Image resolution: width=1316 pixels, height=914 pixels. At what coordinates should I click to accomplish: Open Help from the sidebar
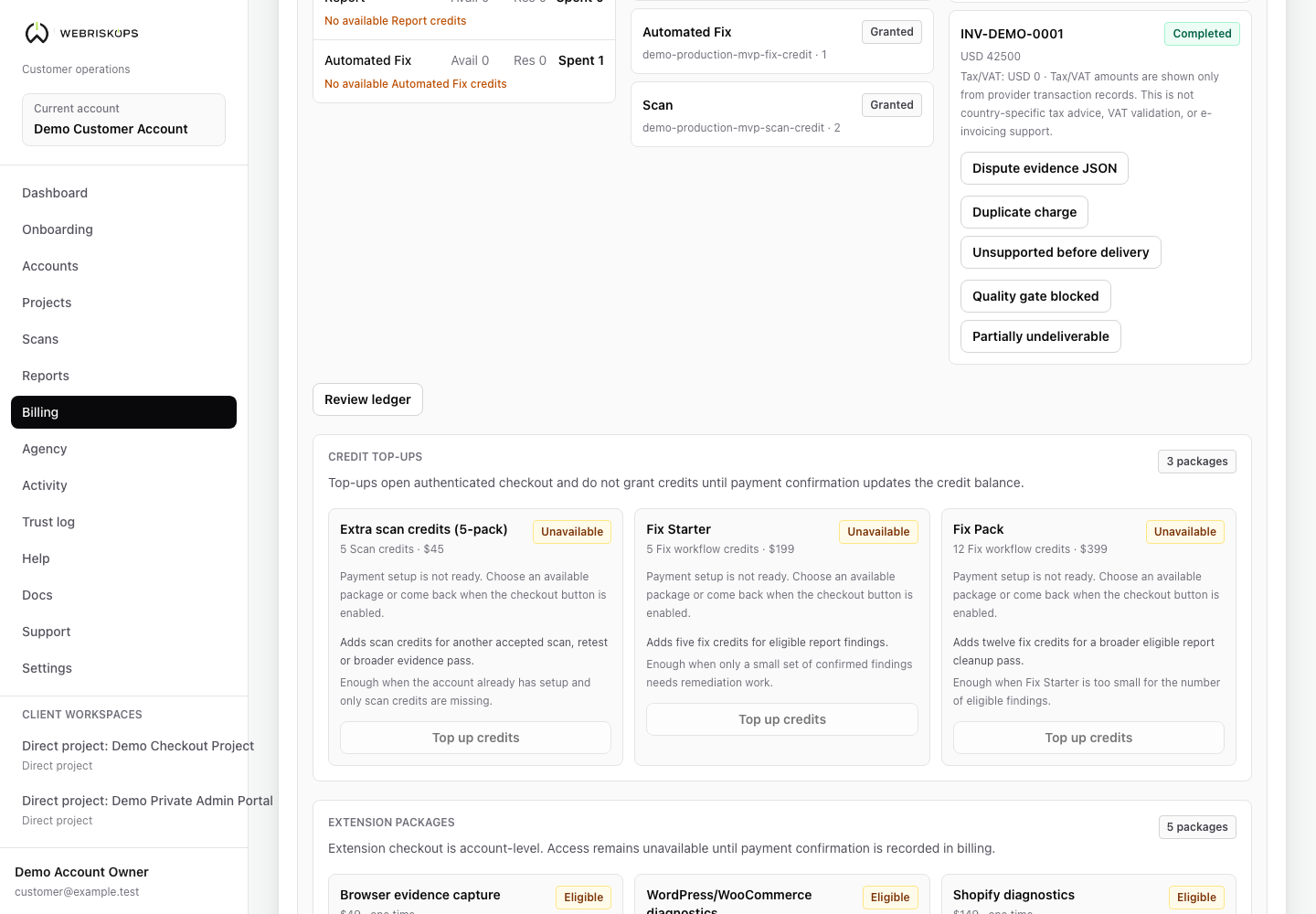[x=123, y=558]
